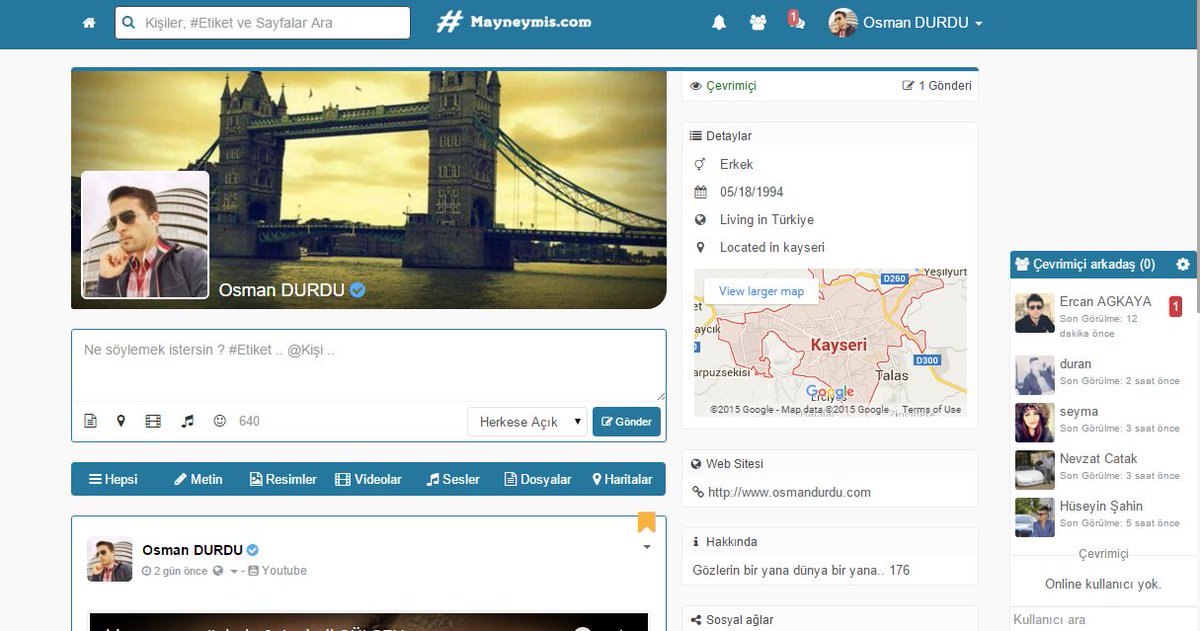
Task: Click the Kayseri map
Action: (830, 343)
